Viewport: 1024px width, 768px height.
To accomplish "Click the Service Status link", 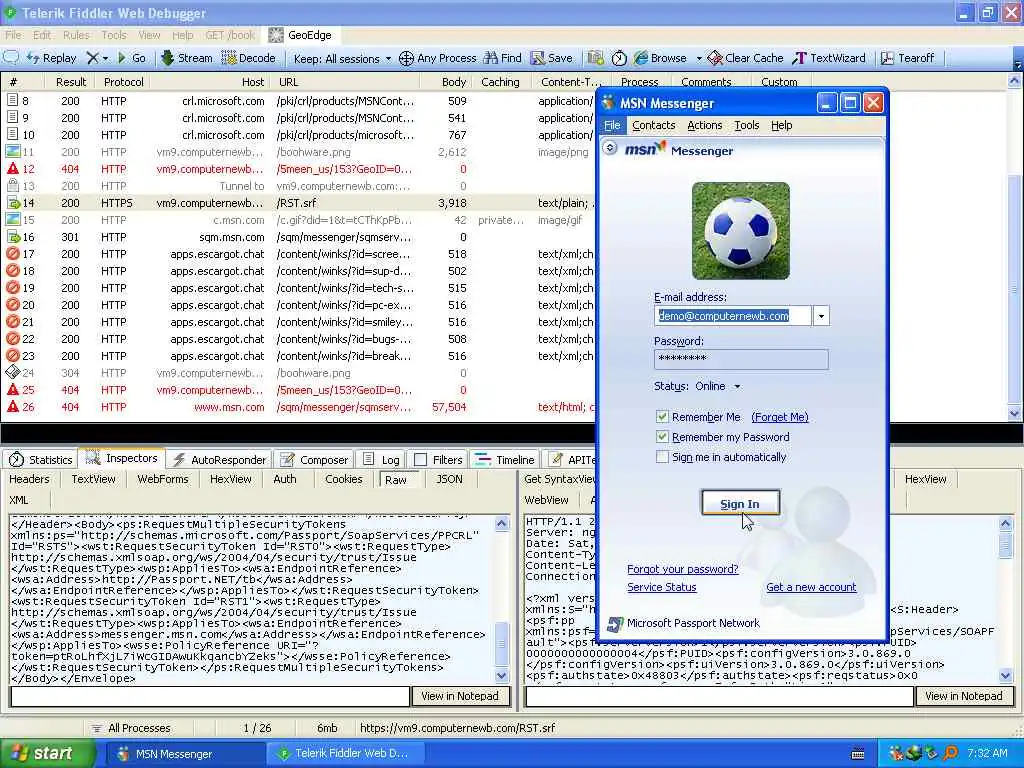I will point(662,587).
